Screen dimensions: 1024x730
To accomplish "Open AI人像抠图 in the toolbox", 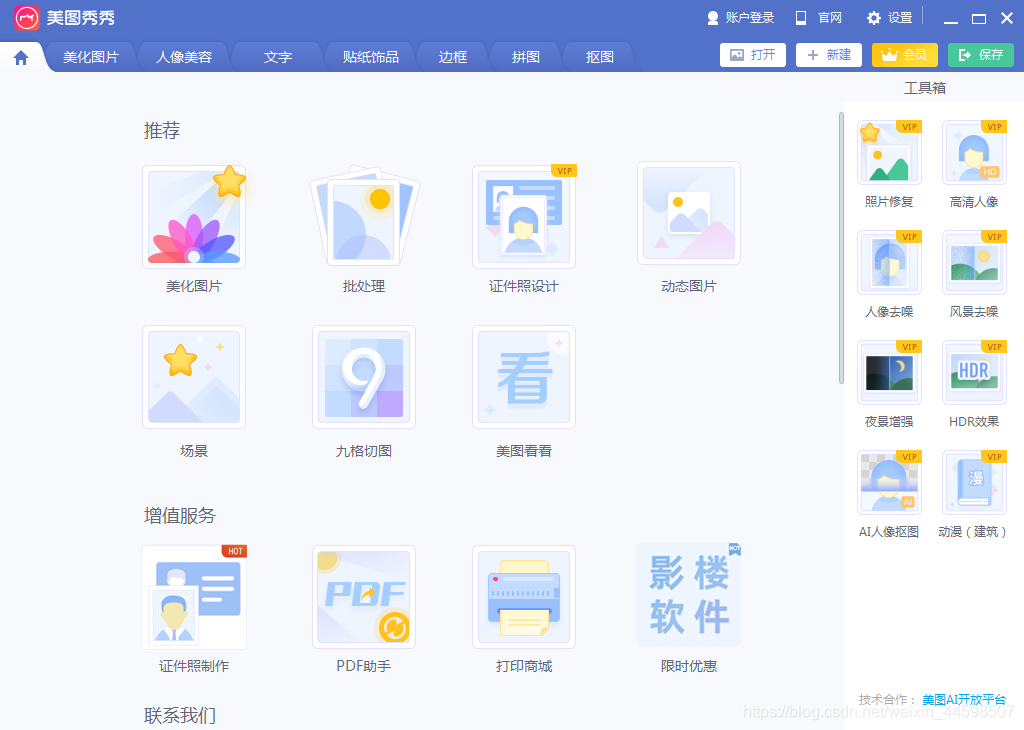I will 889,483.
